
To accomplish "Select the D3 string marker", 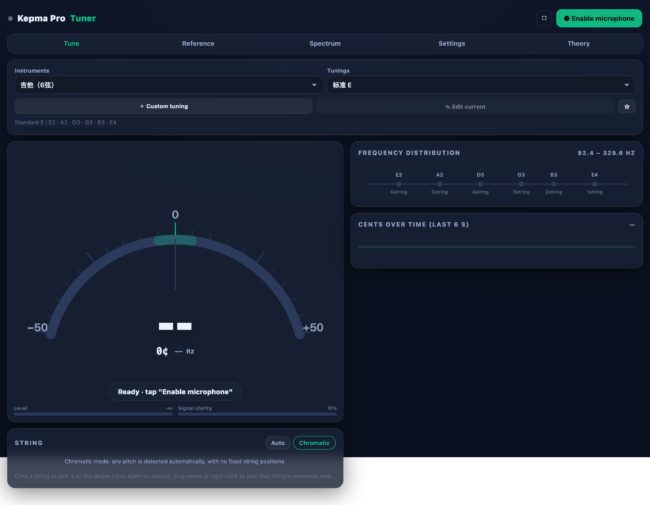I will point(480,184).
